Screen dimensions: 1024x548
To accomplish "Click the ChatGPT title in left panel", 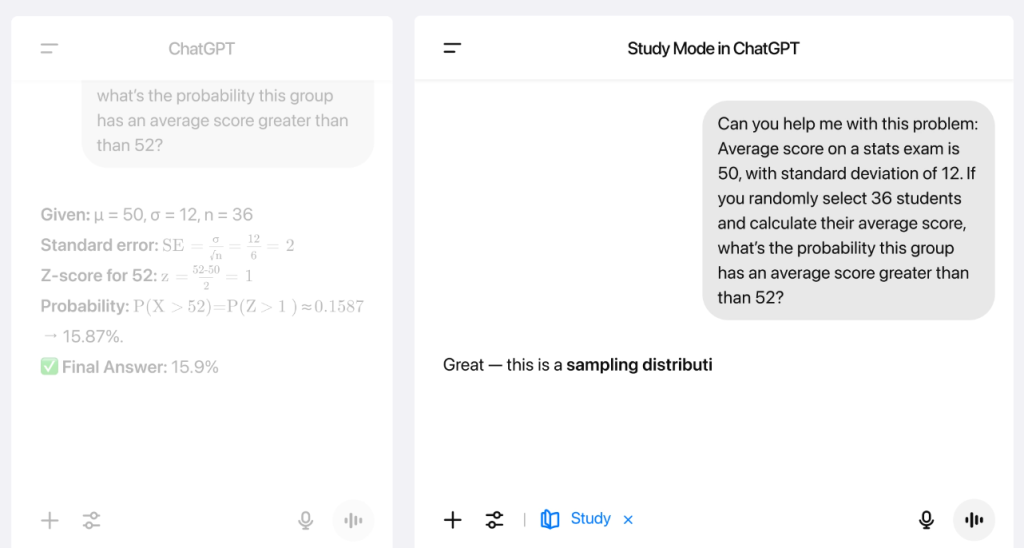I will tap(201, 49).
